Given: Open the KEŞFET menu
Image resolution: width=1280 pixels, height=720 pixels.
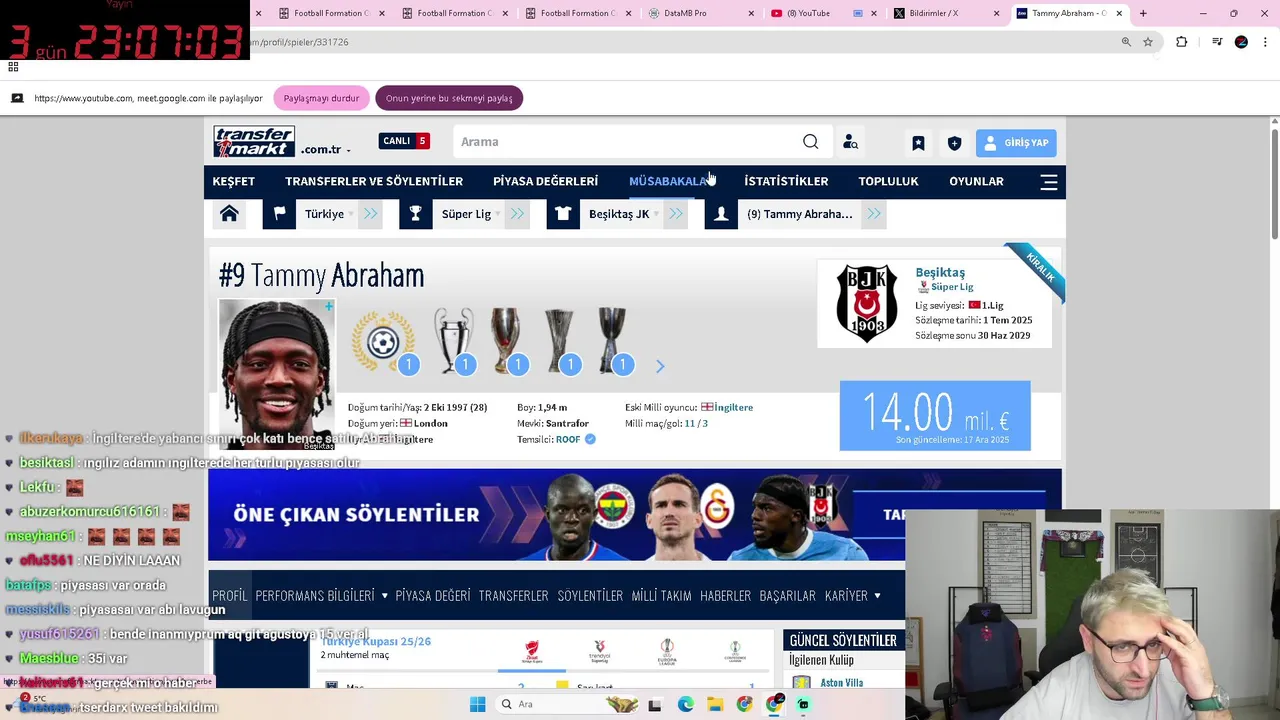Looking at the screenshot, I should pyautogui.click(x=234, y=181).
